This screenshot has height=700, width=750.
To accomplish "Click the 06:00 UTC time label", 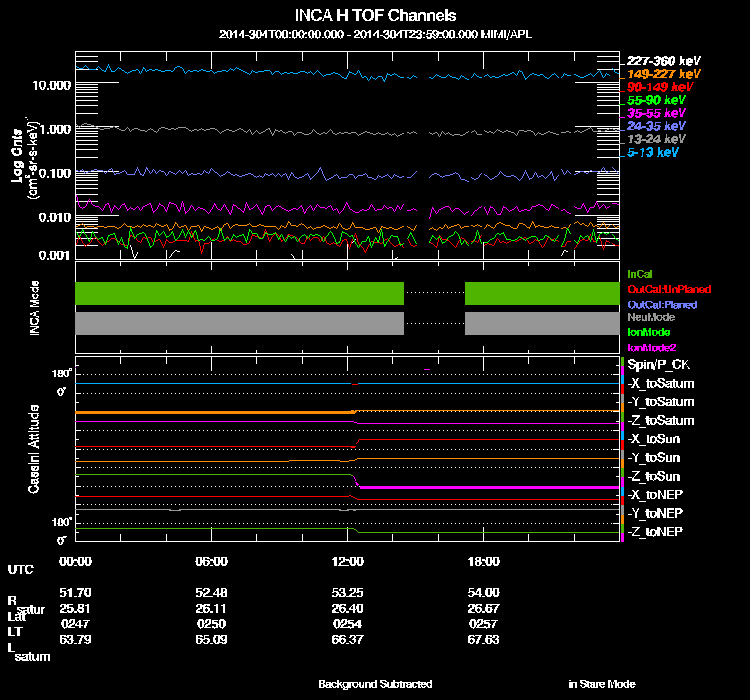I will pos(212,561).
